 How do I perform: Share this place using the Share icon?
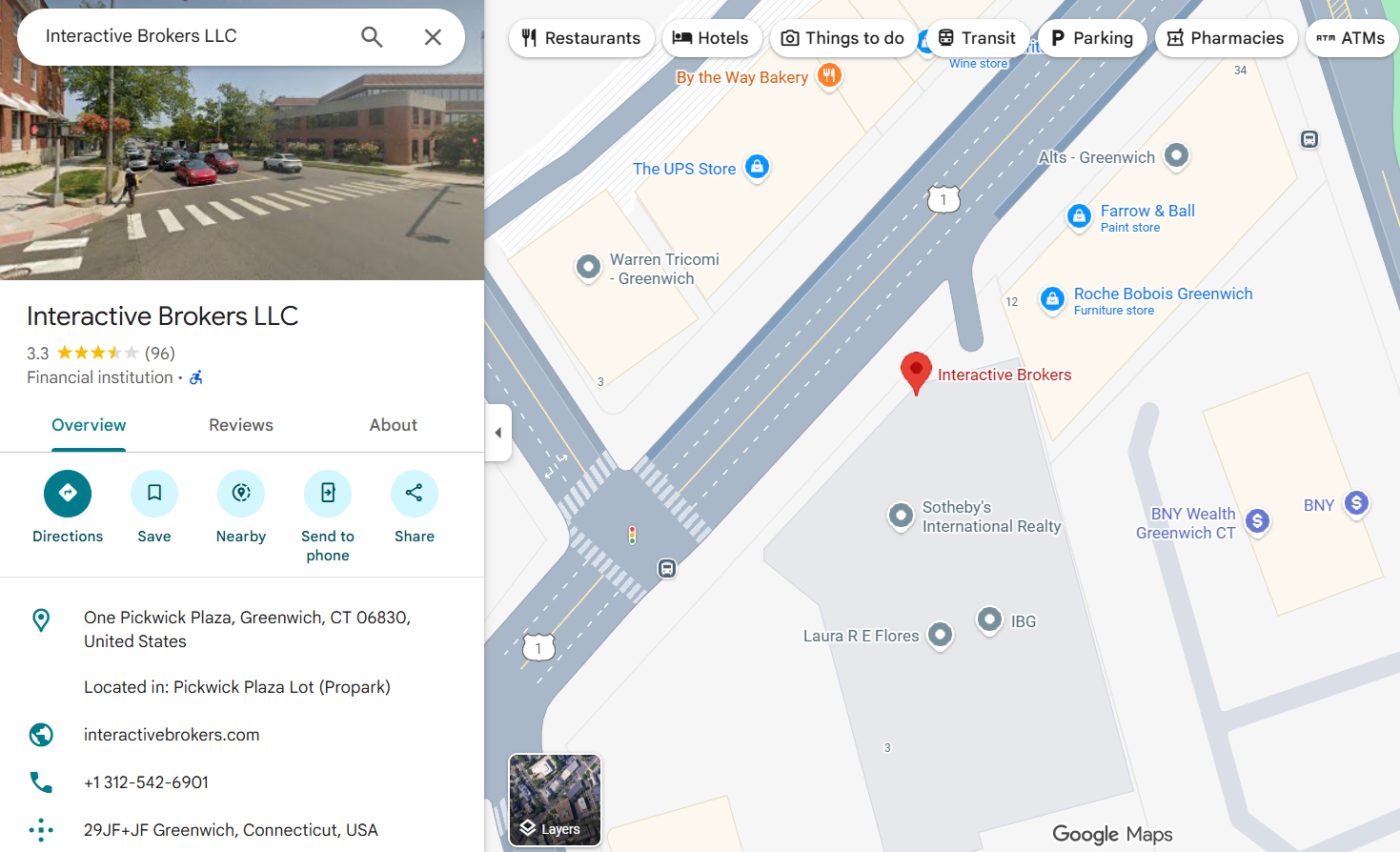pos(415,494)
